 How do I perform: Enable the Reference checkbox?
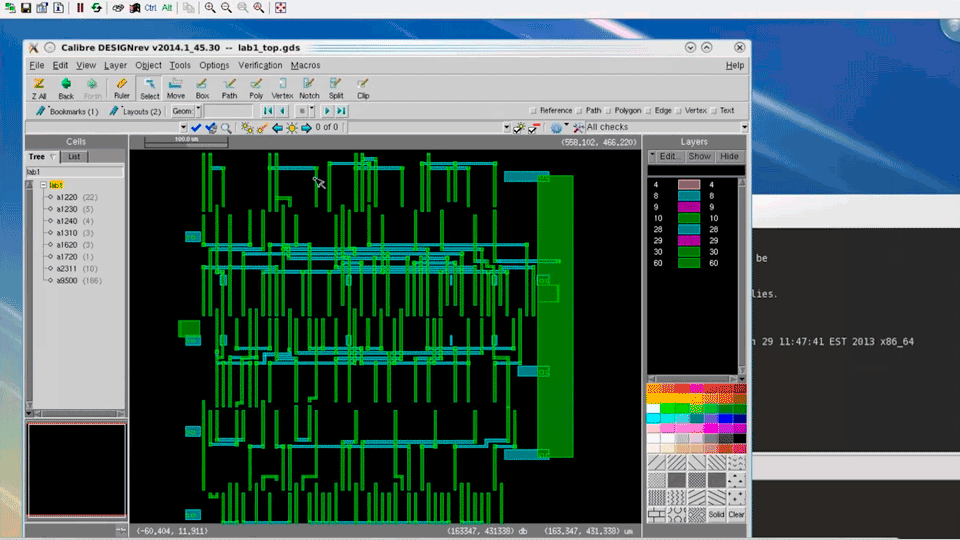point(533,111)
